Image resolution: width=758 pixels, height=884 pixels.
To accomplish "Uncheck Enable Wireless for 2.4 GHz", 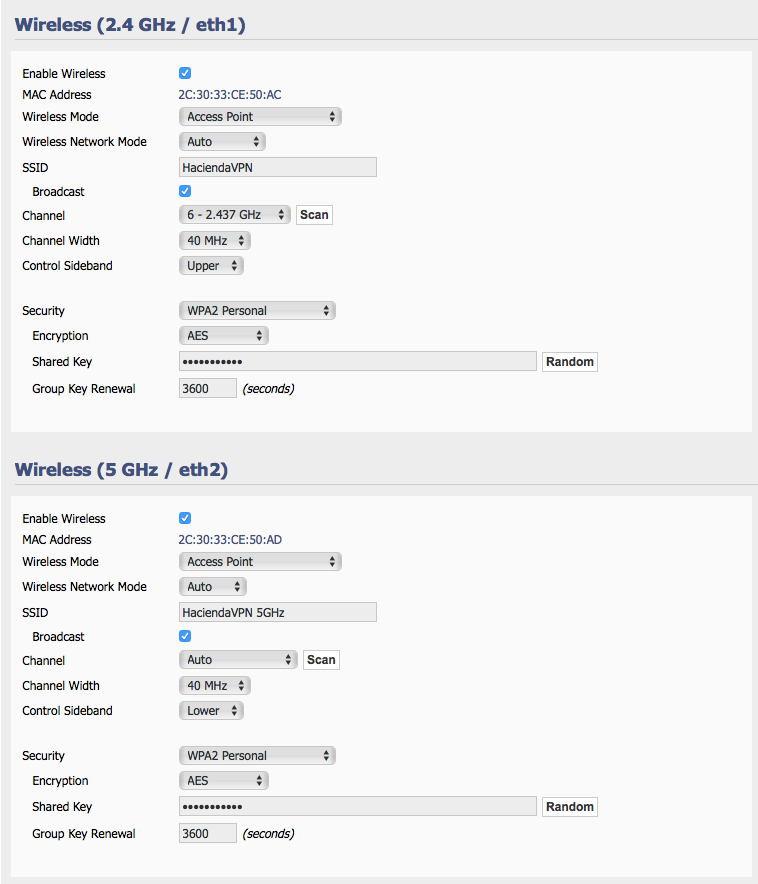I will (185, 73).
